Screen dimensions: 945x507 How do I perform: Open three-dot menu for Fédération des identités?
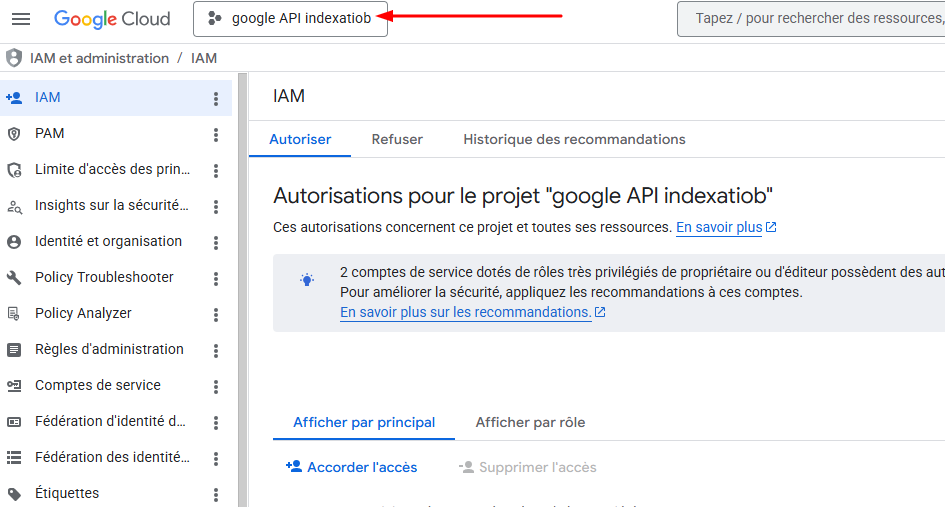[x=216, y=459]
